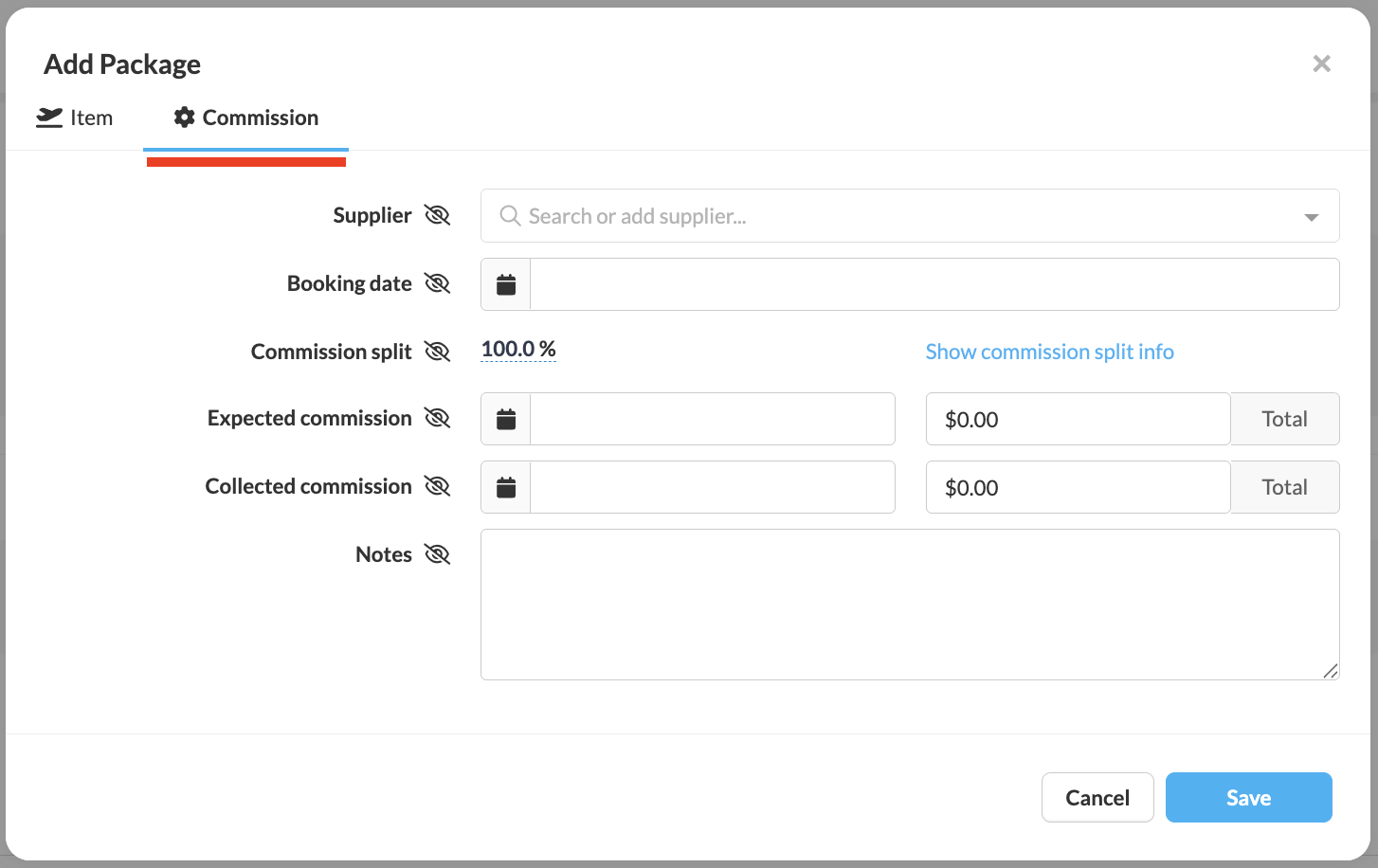Click the Booking date calendar icon
Screen dimensions: 1378x868
pos(506,284)
